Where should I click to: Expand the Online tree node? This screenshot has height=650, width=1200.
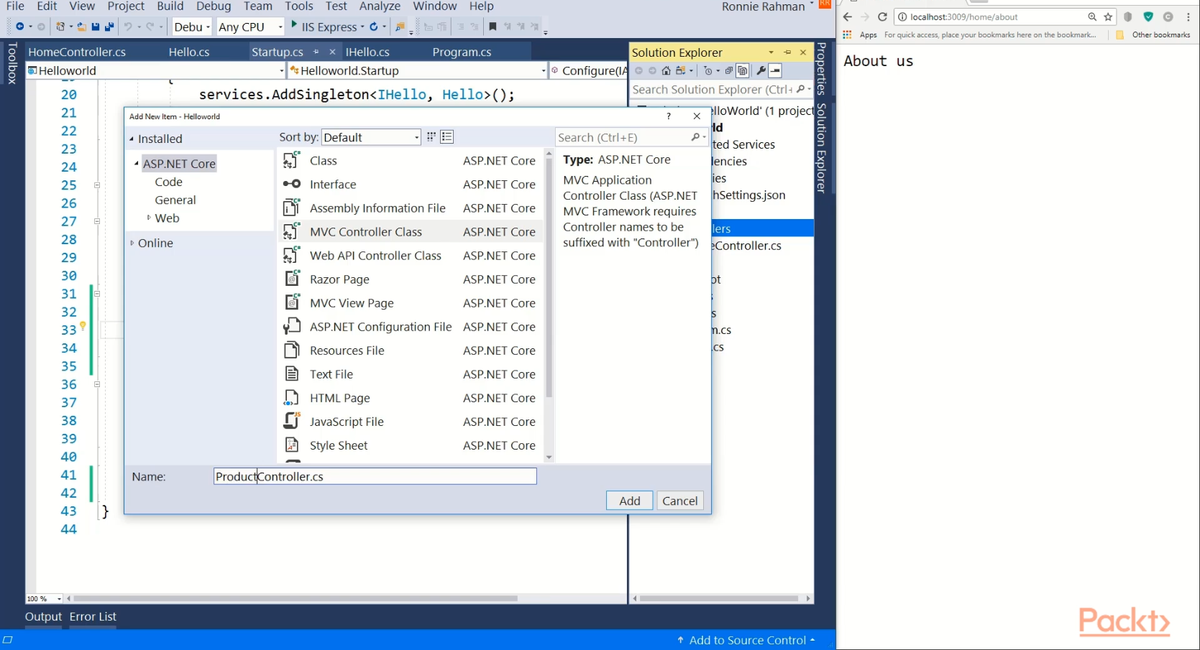[132, 243]
